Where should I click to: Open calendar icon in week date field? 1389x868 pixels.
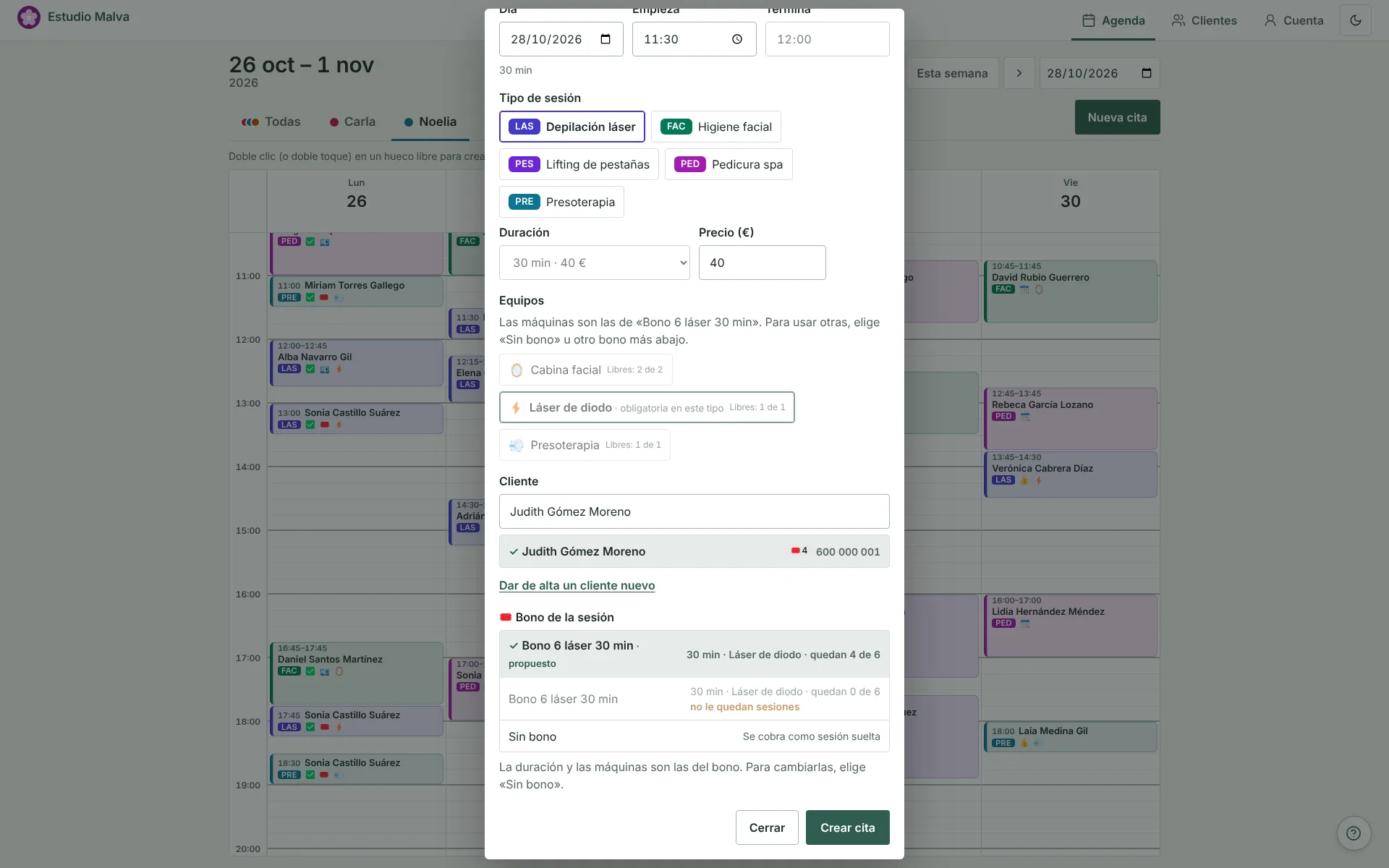coord(1147,73)
